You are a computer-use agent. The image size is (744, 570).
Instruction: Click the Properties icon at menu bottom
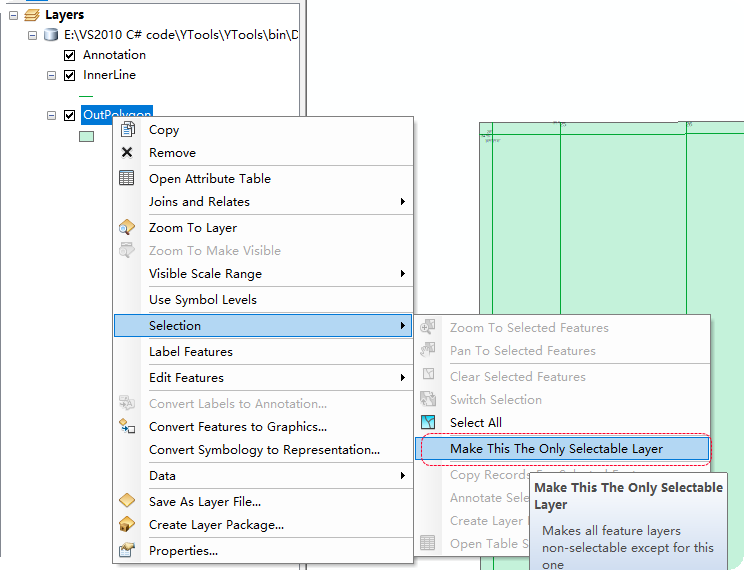tap(127, 551)
